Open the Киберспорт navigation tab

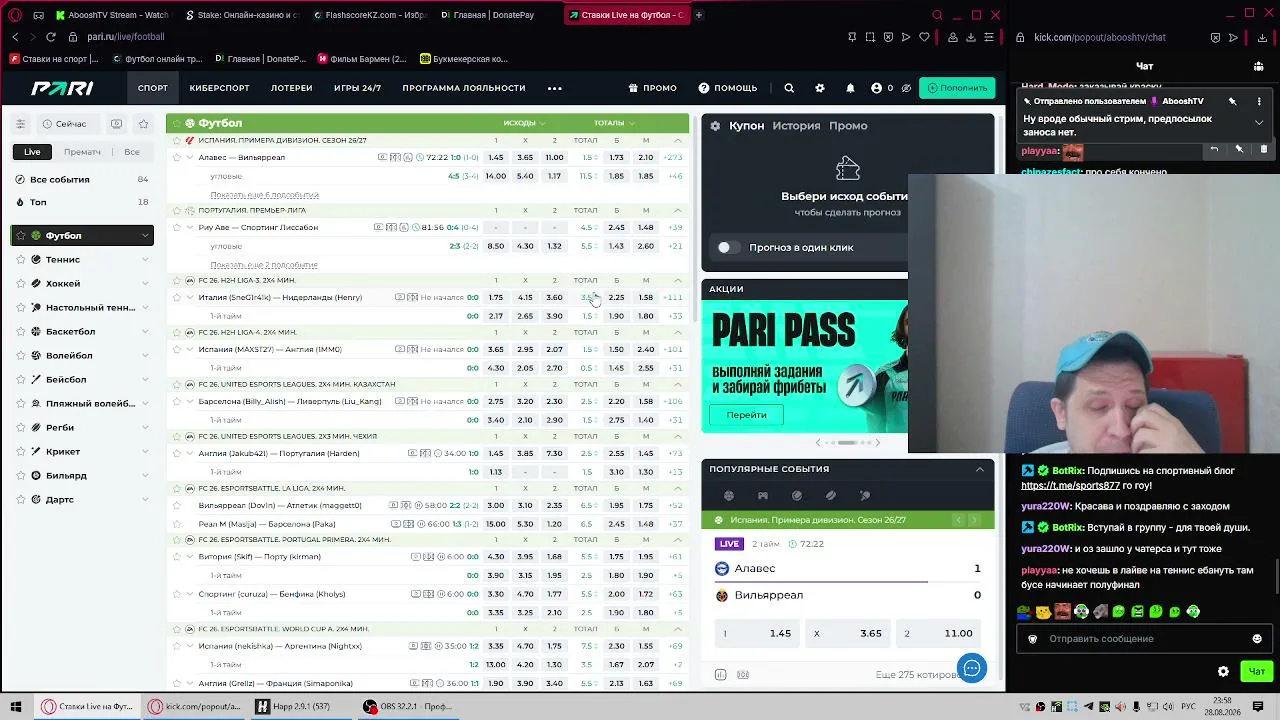click(x=219, y=88)
